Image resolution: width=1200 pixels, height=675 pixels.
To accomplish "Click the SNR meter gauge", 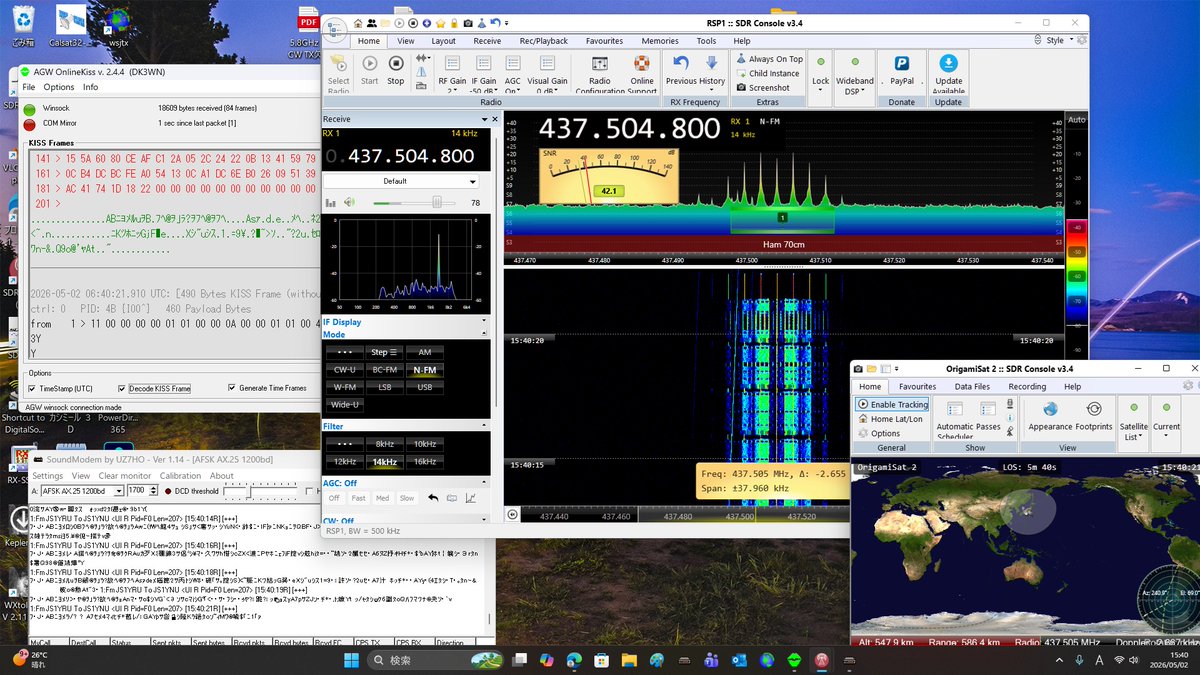I will pos(609,175).
